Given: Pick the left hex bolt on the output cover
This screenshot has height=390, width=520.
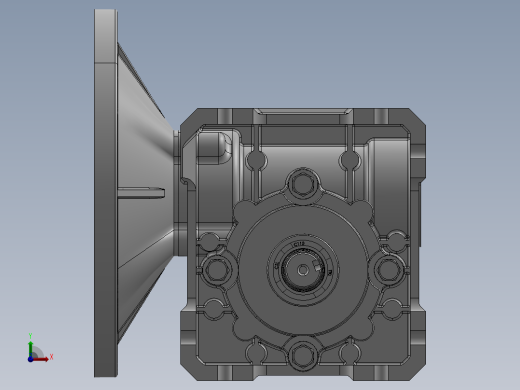Looking at the screenshot, I should (217, 269).
